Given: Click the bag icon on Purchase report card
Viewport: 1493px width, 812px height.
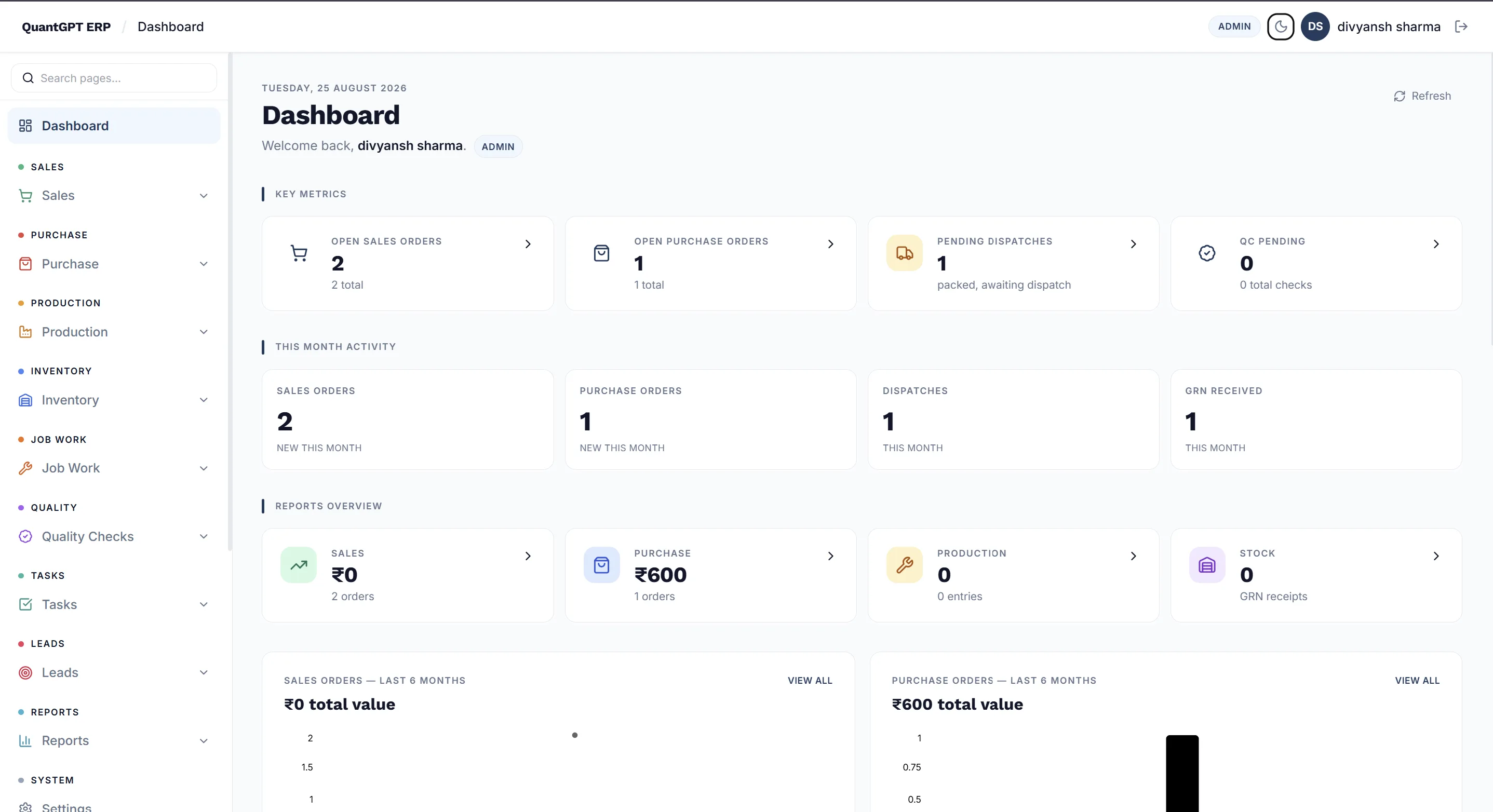Looking at the screenshot, I should pyautogui.click(x=601, y=565).
